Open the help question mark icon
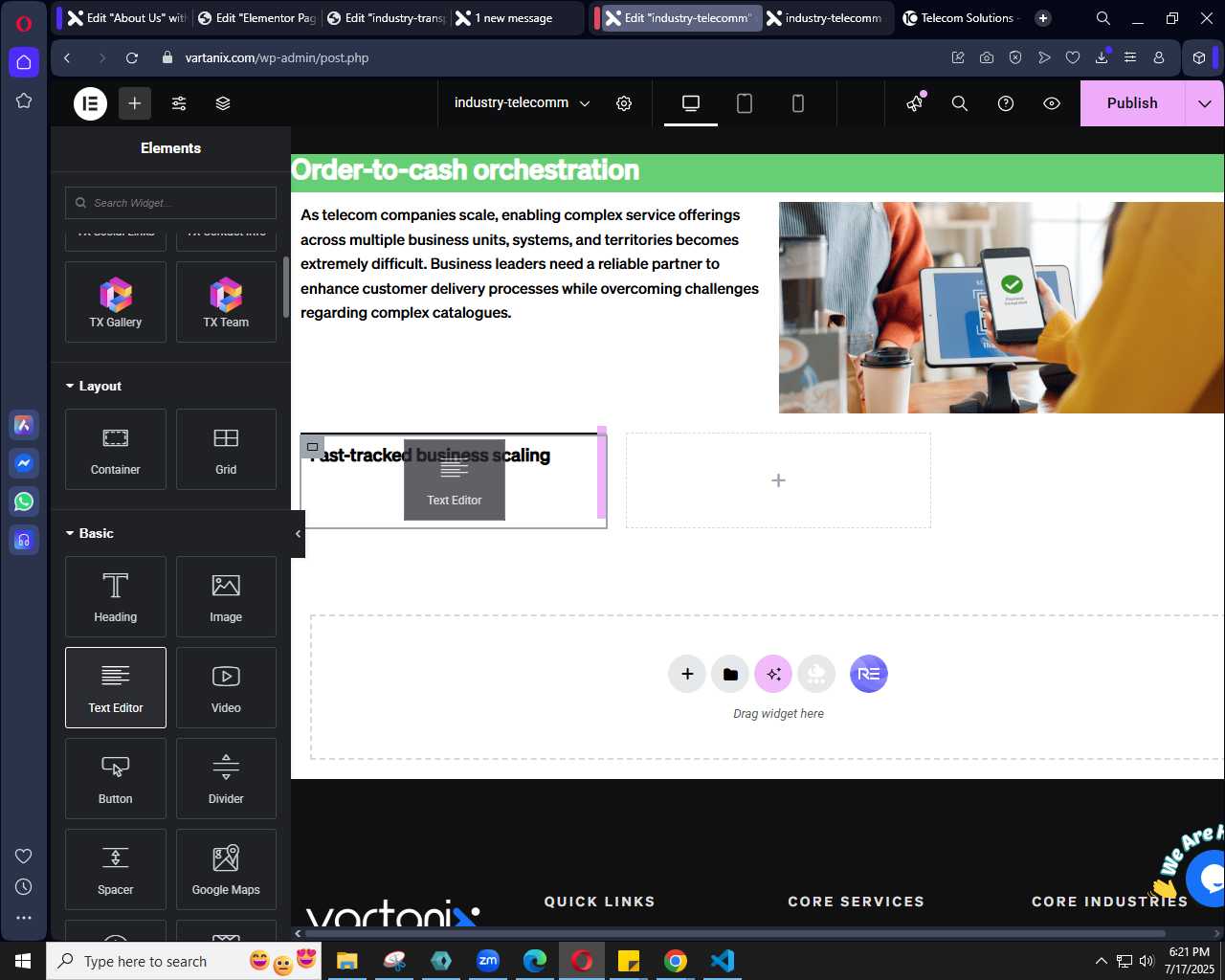 1006,103
